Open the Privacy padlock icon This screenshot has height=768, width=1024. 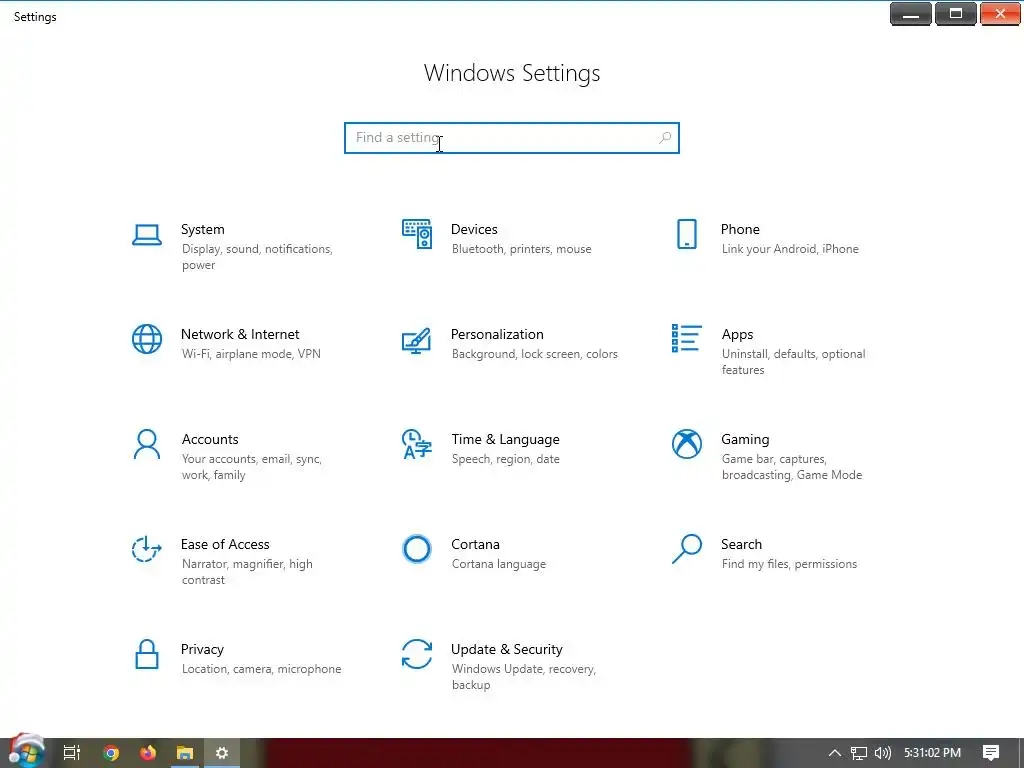(x=147, y=654)
